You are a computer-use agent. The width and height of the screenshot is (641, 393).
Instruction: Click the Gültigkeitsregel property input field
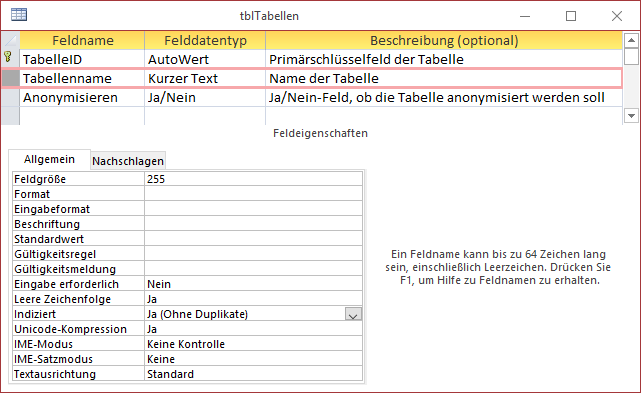coord(253,254)
